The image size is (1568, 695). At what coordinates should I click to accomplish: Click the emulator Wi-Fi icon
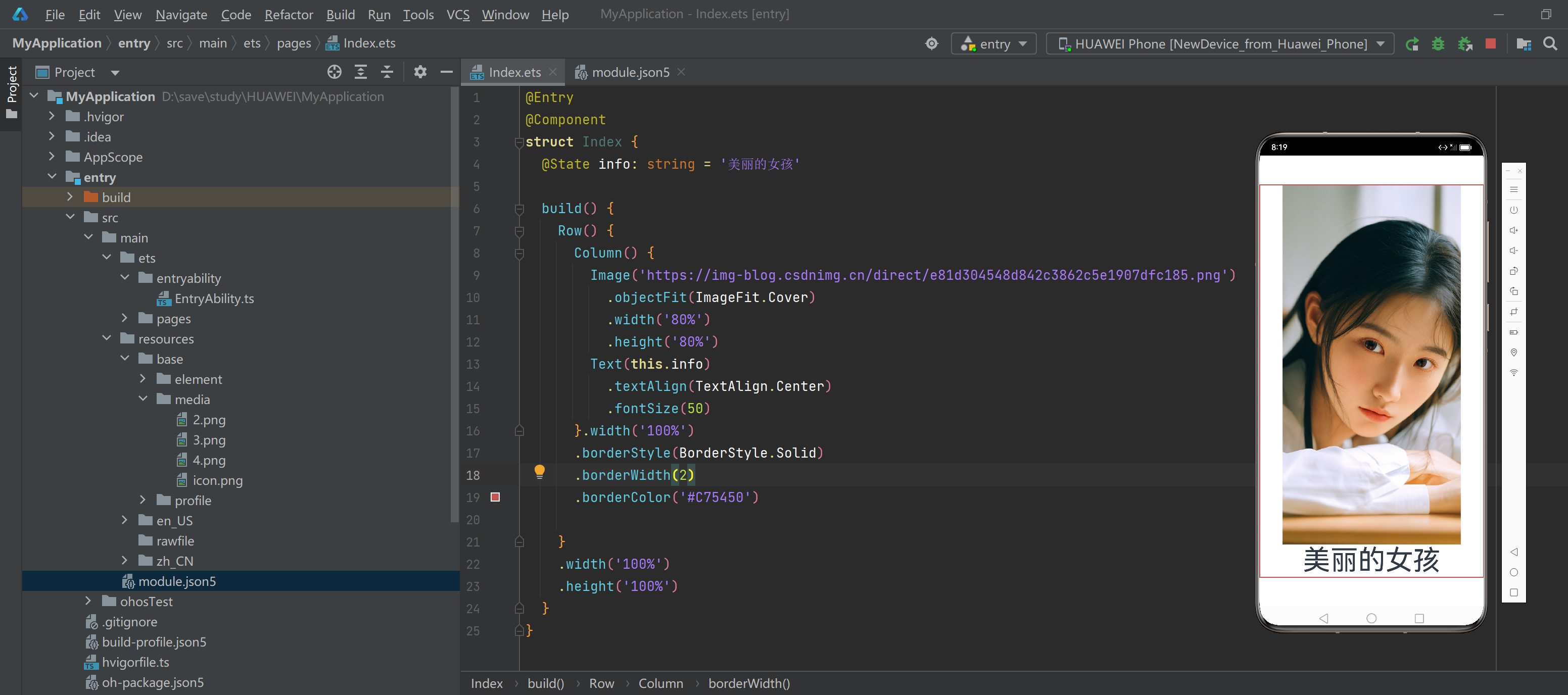[1513, 373]
